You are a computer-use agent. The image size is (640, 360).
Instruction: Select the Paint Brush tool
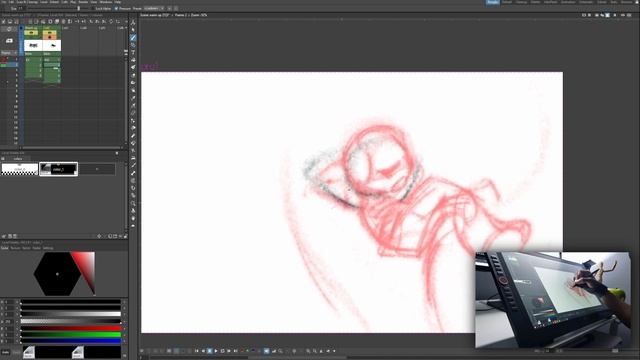click(133, 67)
